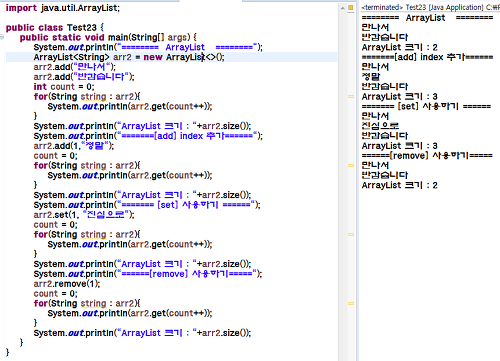Click the arr2.remove(1); line
Viewport: 500px width, 361px height.
click(x=67, y=284)
